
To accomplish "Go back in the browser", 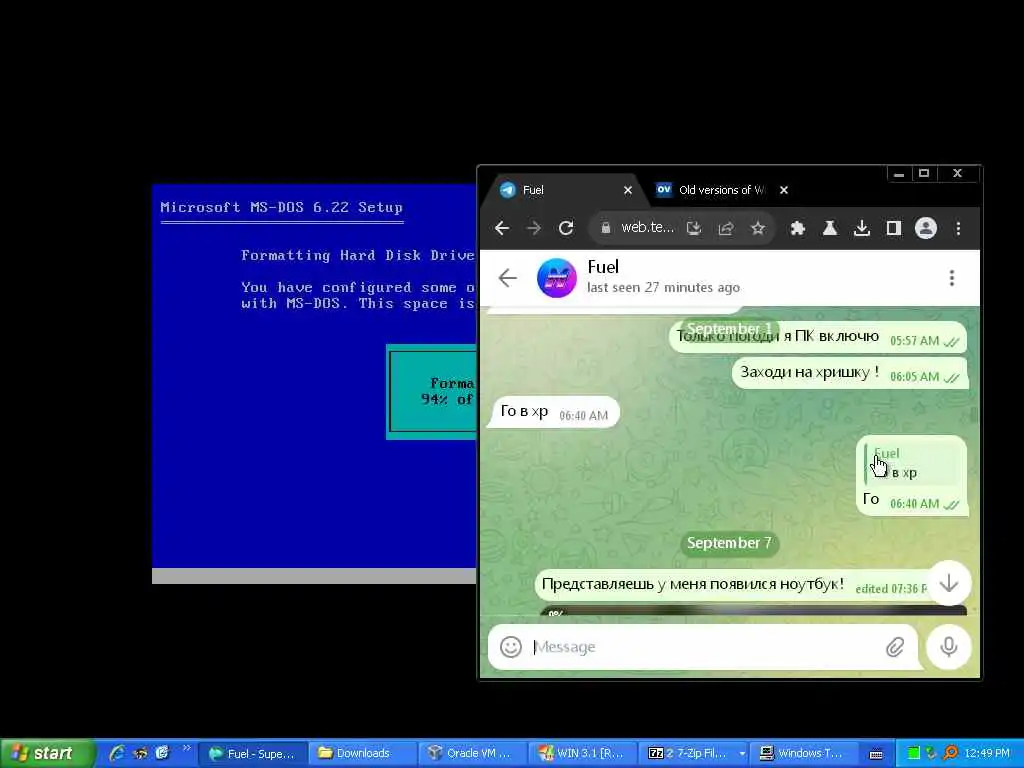I will tap(502, 228).
